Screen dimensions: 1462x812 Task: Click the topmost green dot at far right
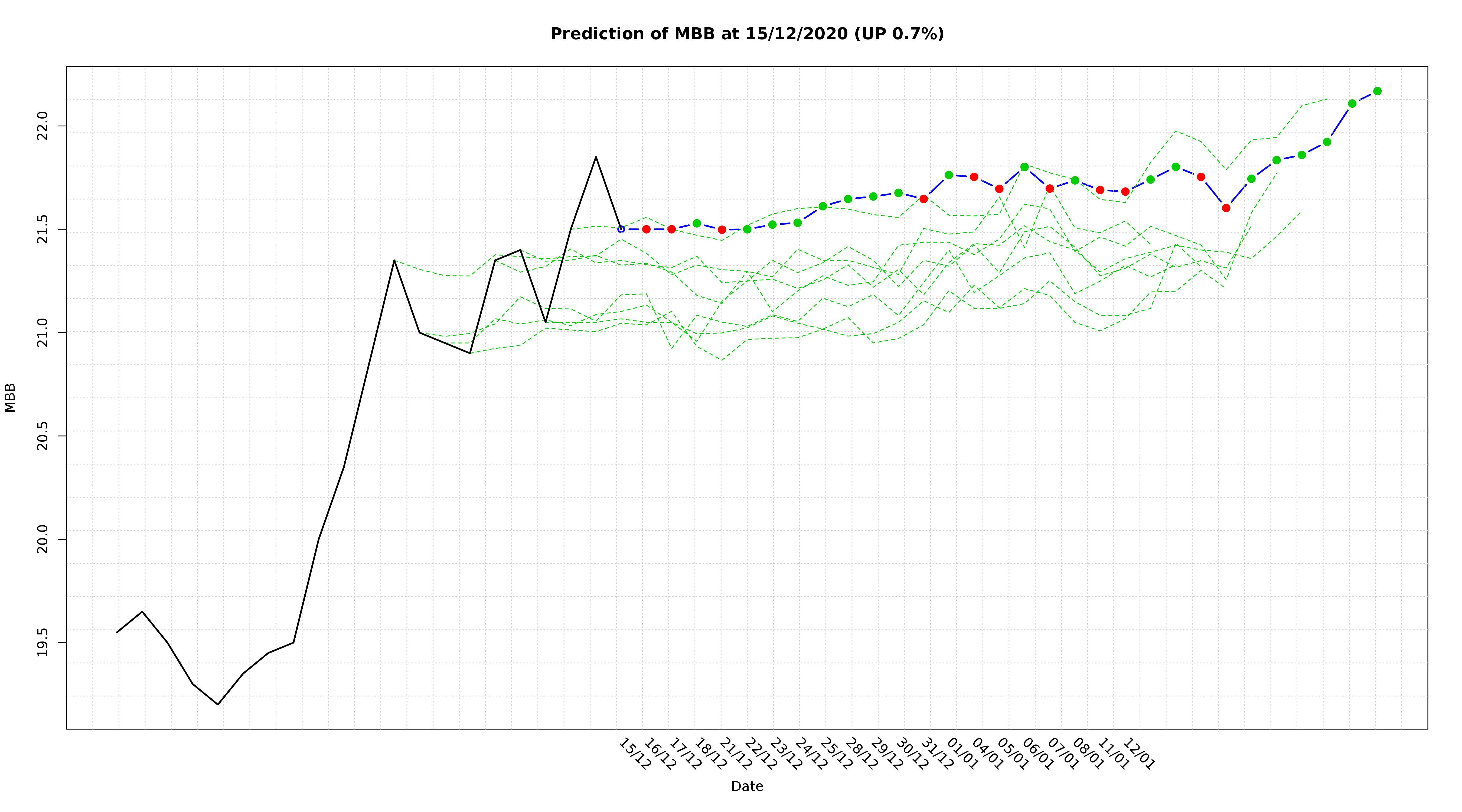pyautogui.click(x=1377, y=91)
